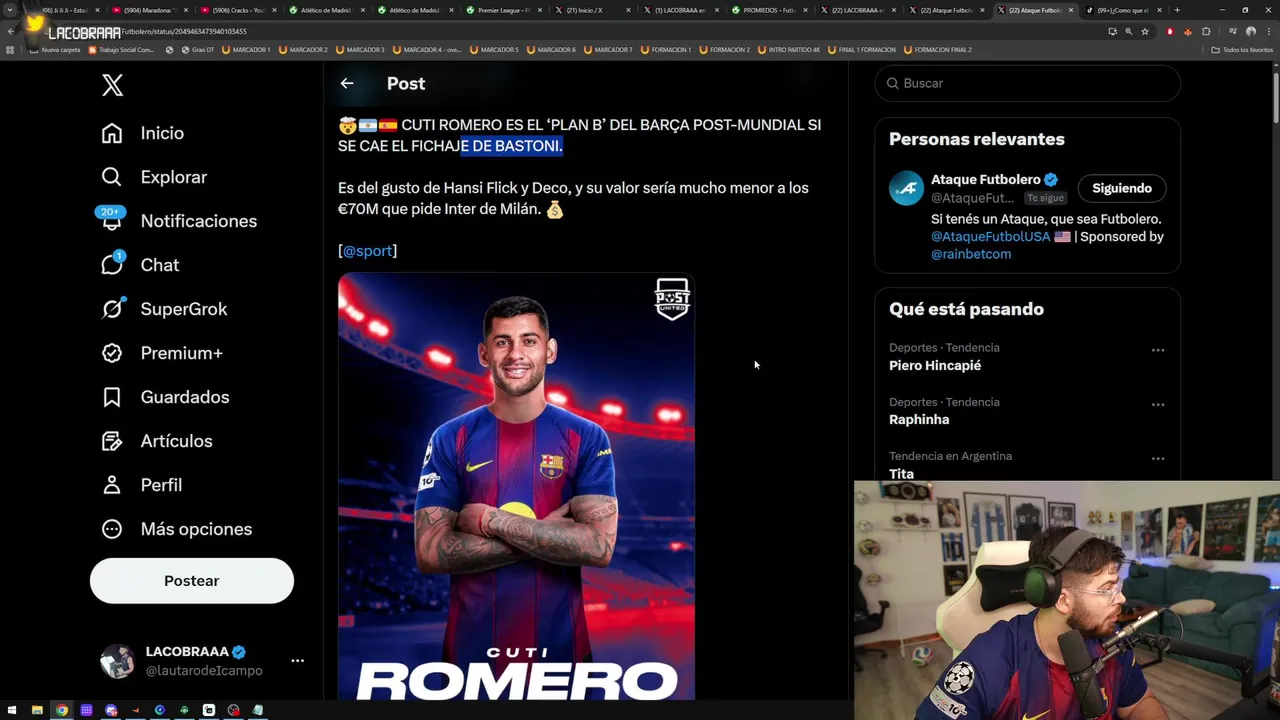Click the page vertical scrollbar
Image resolution: width=1280 pixels, height=720 pixels.
click(x=1275, y=100)
